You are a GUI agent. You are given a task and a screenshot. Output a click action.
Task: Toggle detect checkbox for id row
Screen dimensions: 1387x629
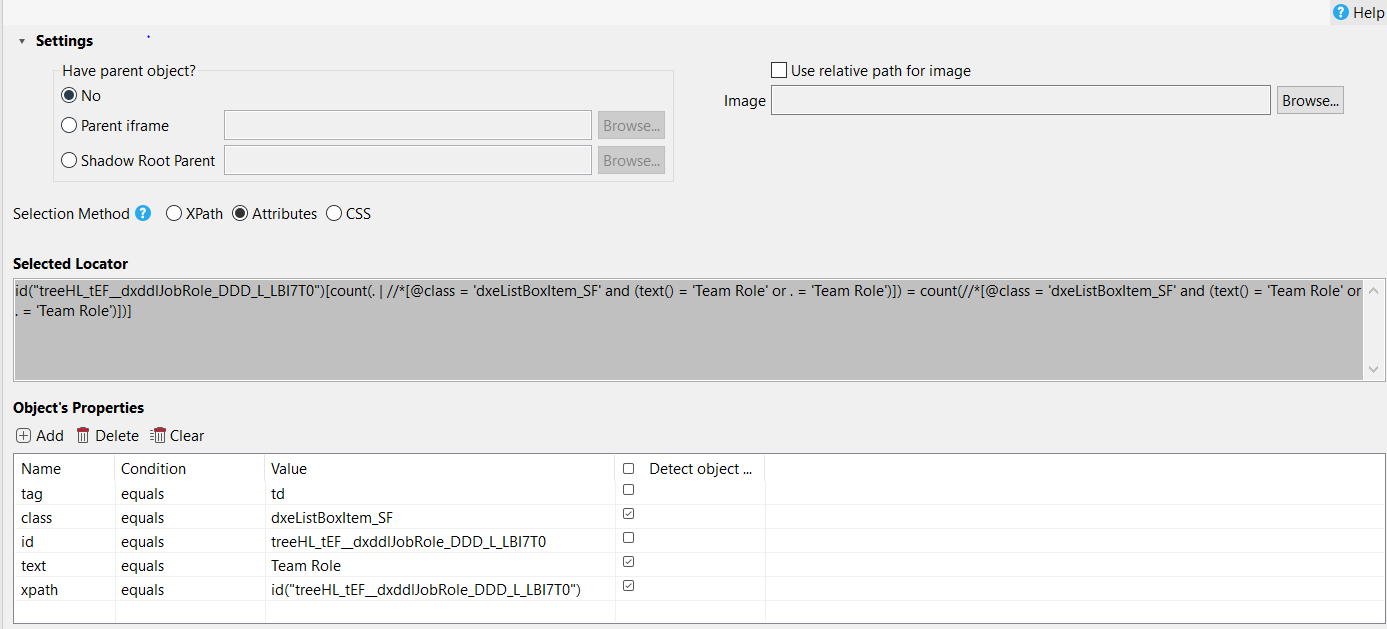click(x=628, y=538)
